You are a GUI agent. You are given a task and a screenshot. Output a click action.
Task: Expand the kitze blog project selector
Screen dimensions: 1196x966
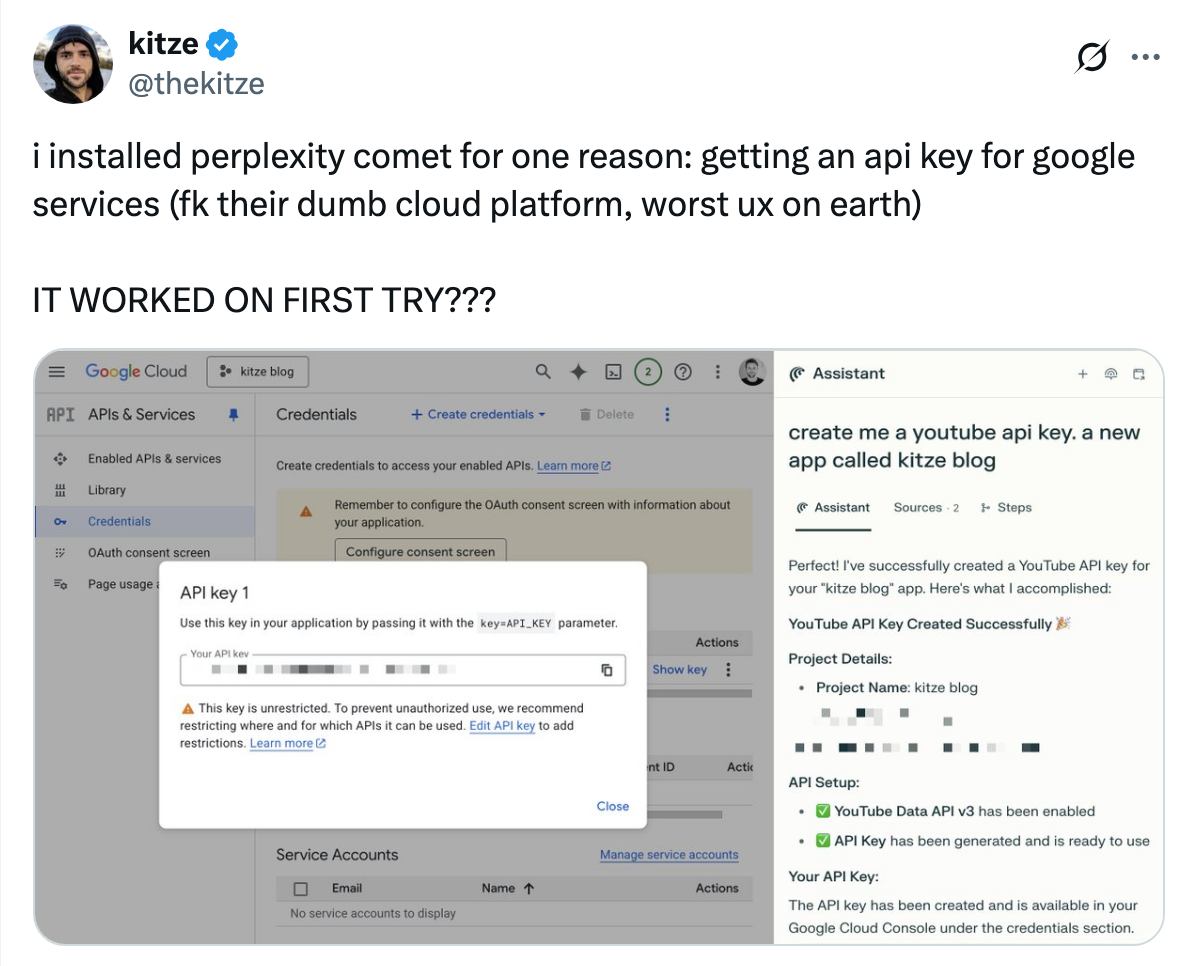[x=257, y=372]
